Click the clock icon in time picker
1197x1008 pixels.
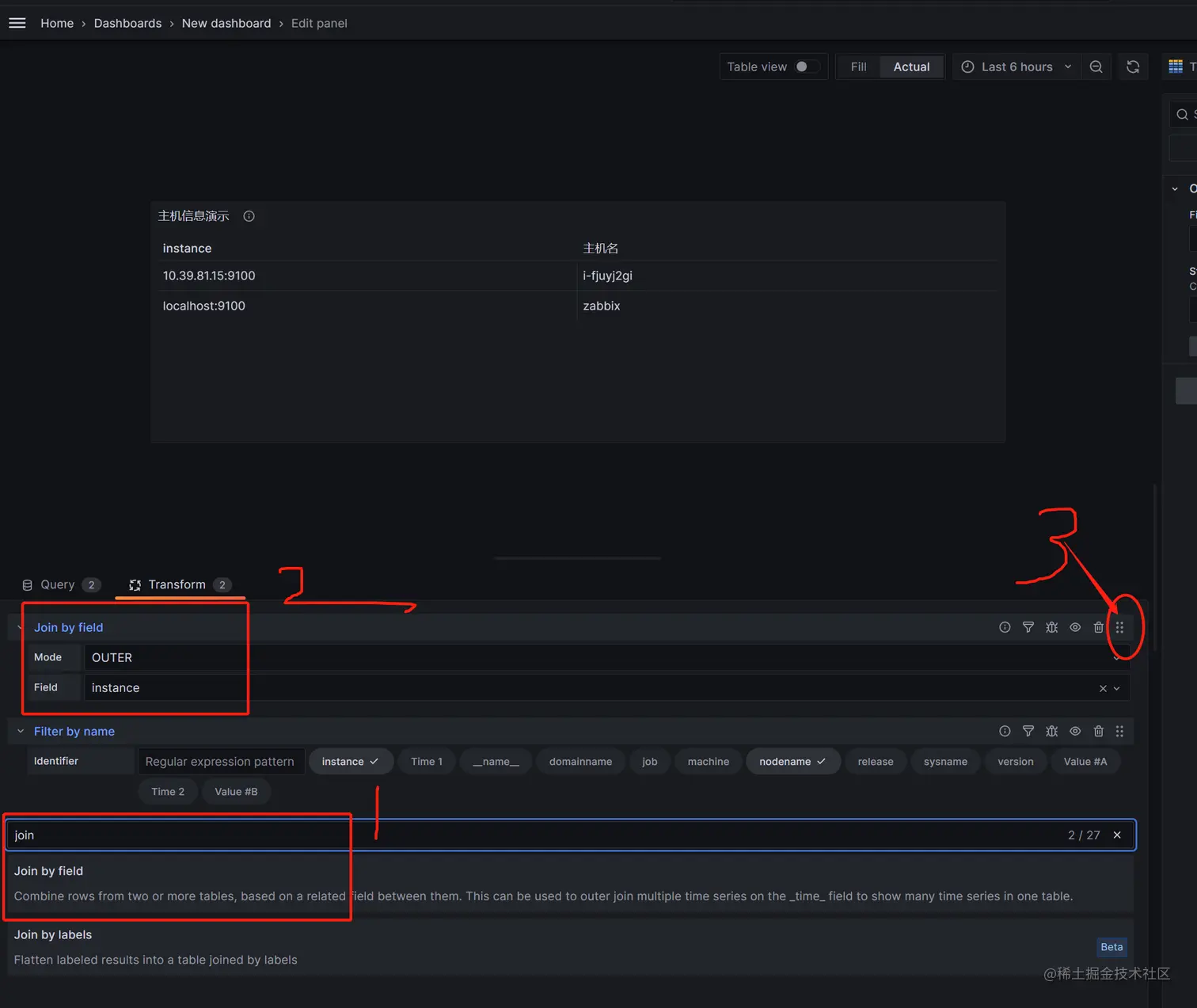click(x=967, y=67)
